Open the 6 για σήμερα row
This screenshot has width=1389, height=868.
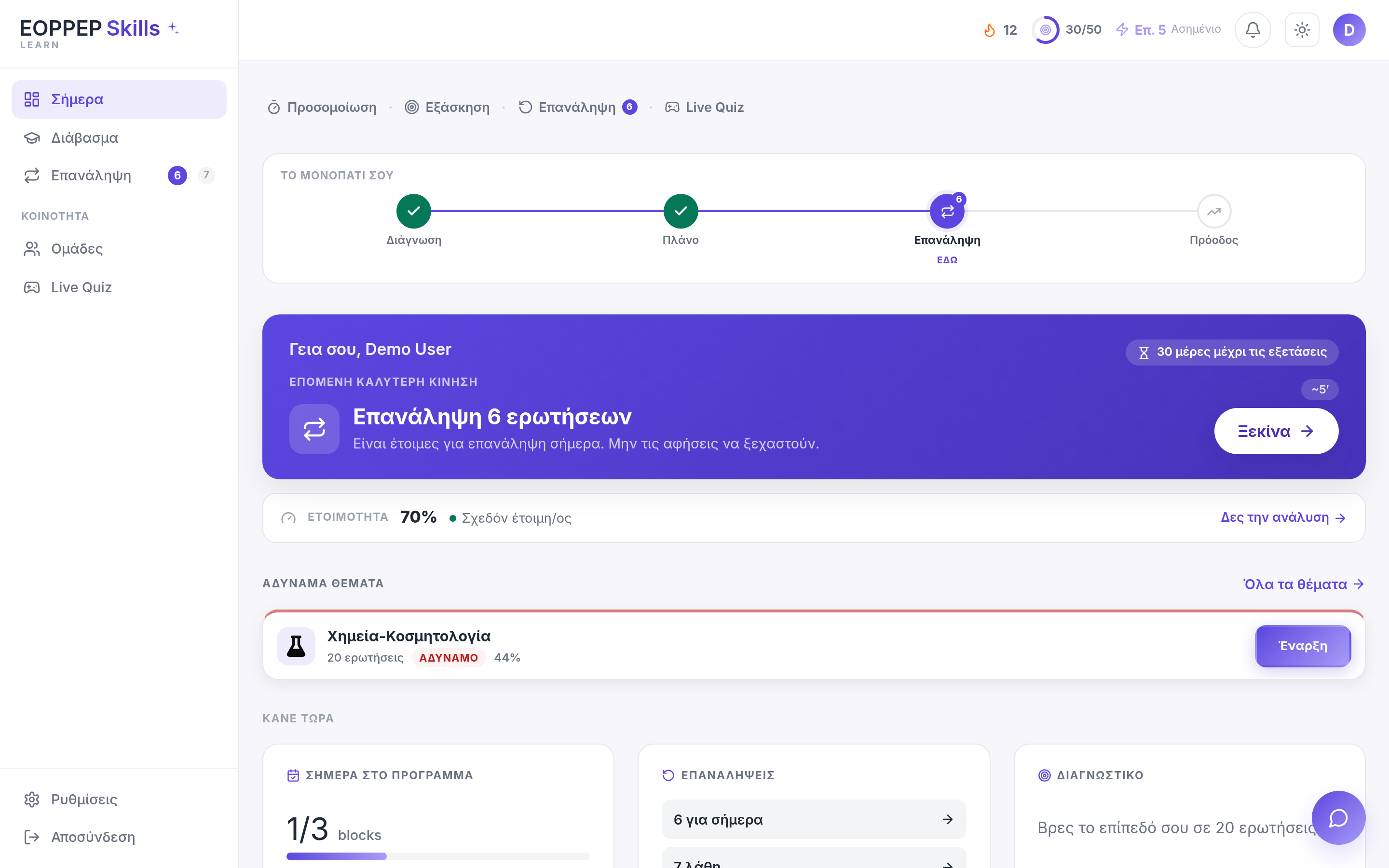813,819
